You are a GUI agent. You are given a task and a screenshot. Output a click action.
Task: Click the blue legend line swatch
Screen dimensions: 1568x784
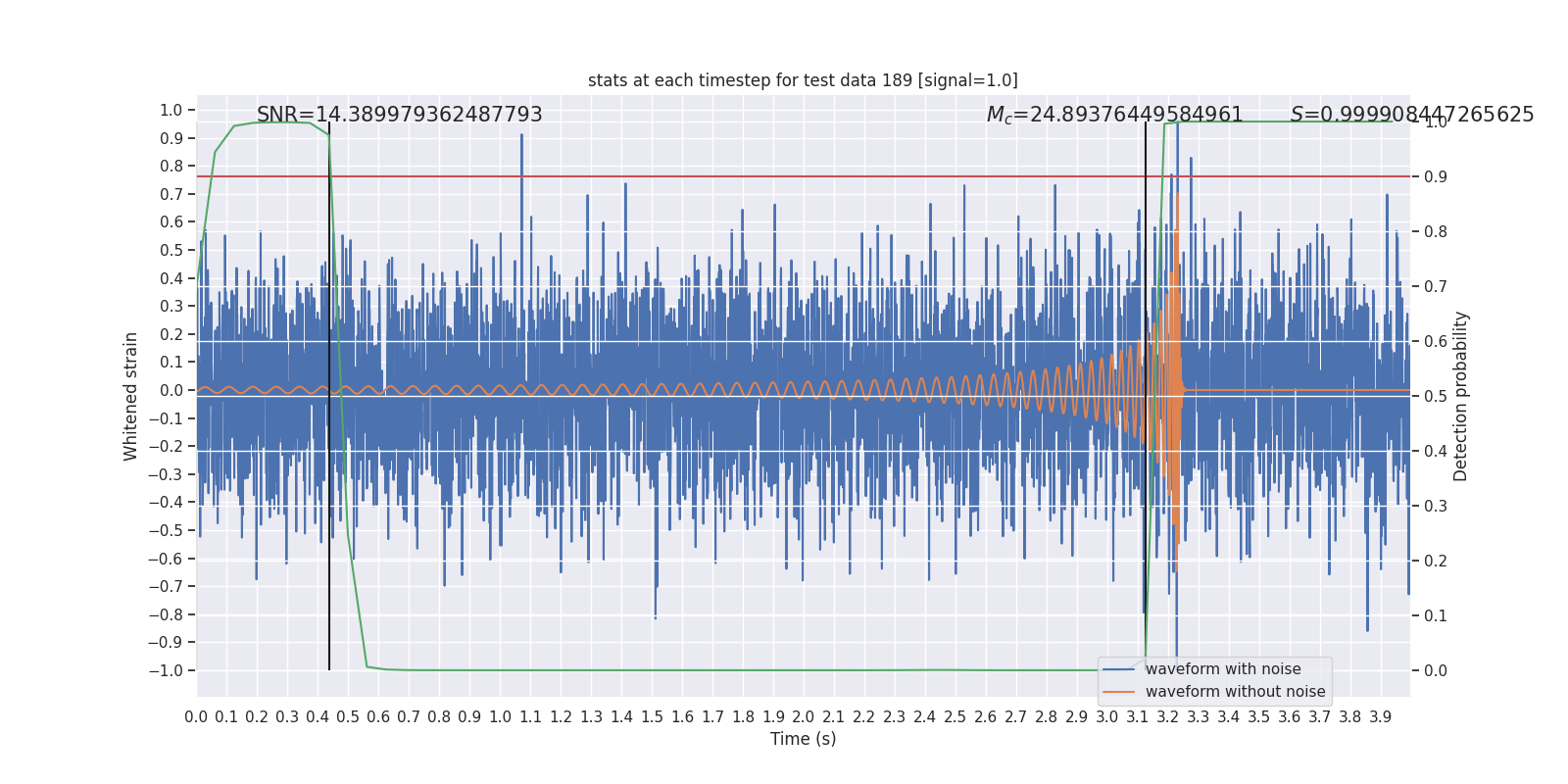(1119, 669)
